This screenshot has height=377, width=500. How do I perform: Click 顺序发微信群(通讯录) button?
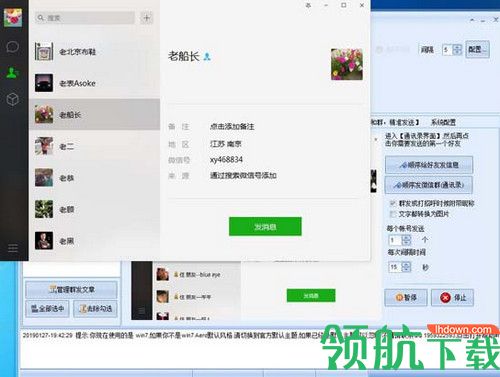(429, 185)
